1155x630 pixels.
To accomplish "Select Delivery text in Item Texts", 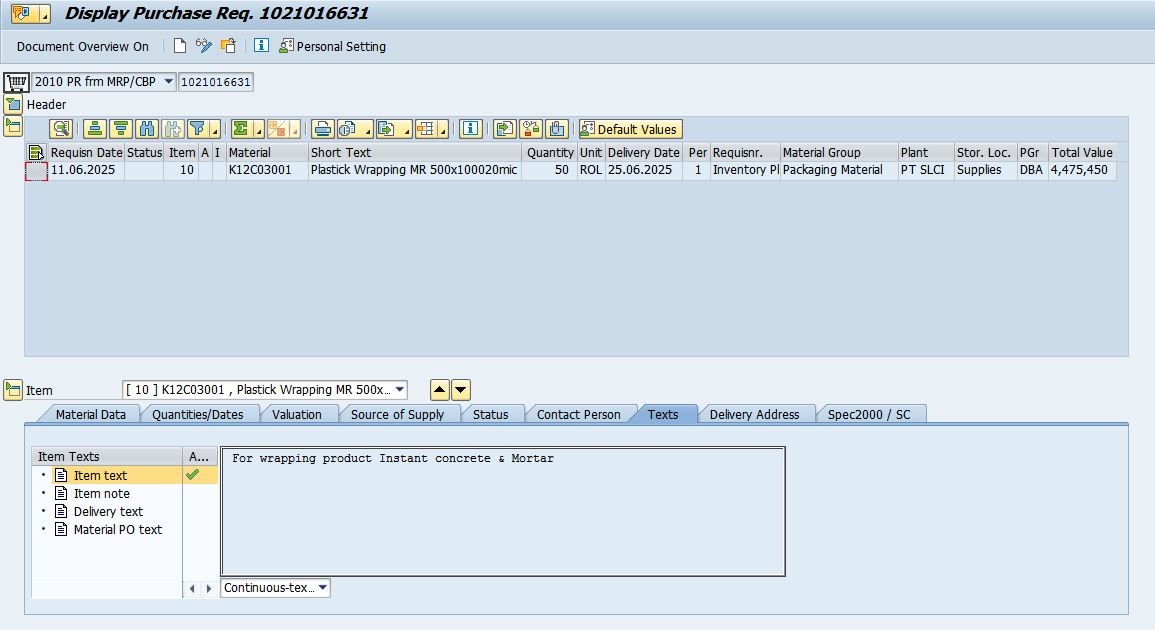I will 108,511.
